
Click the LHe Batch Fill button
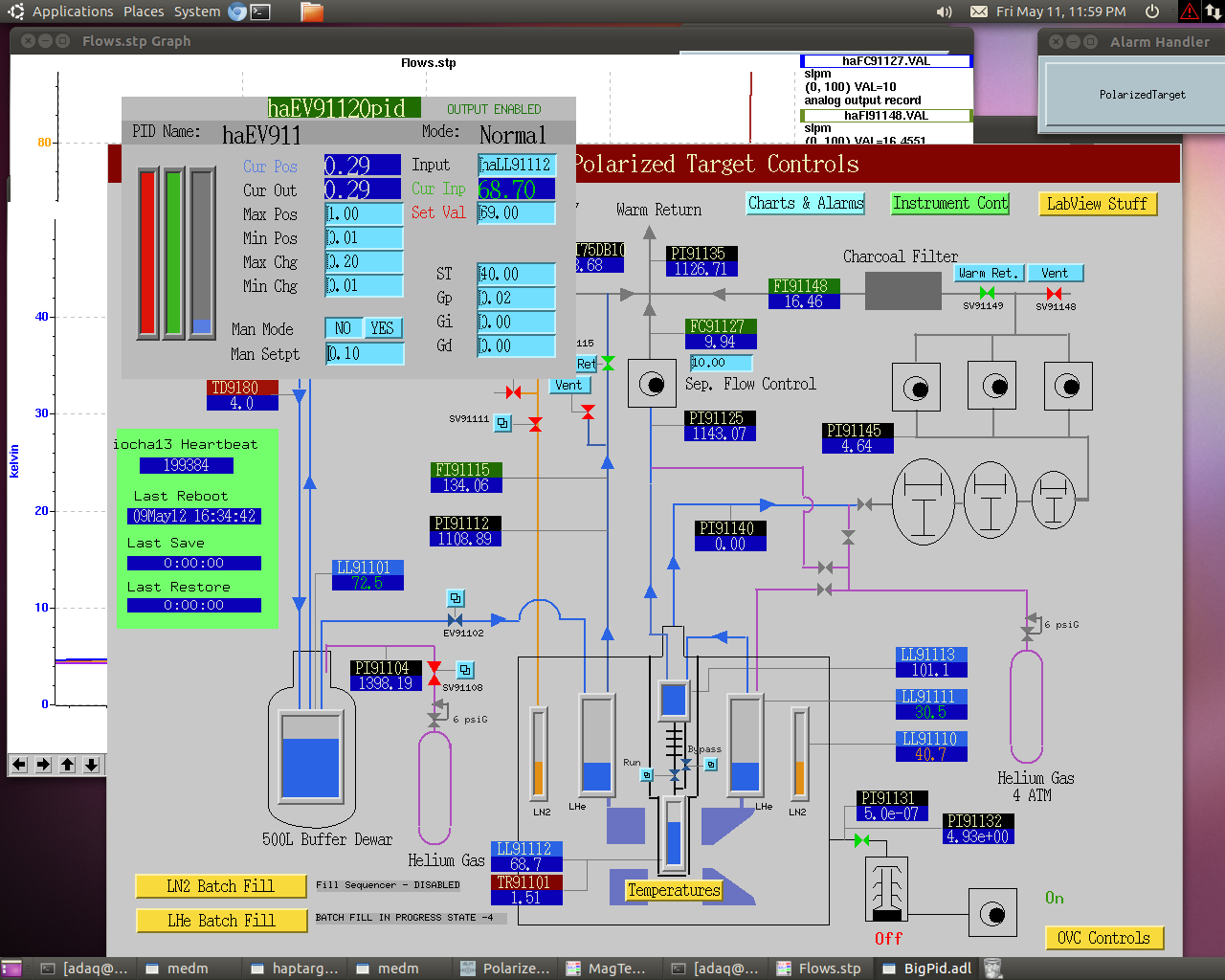point(221,921)
